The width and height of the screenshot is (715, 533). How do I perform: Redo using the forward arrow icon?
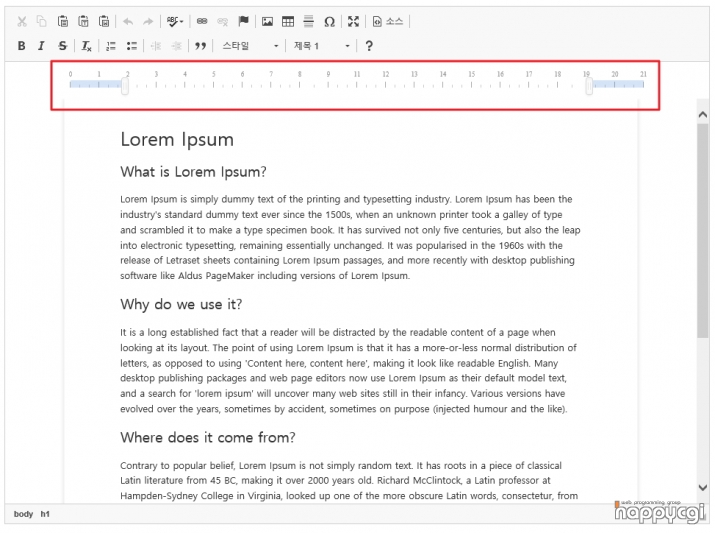pos(148,21)
